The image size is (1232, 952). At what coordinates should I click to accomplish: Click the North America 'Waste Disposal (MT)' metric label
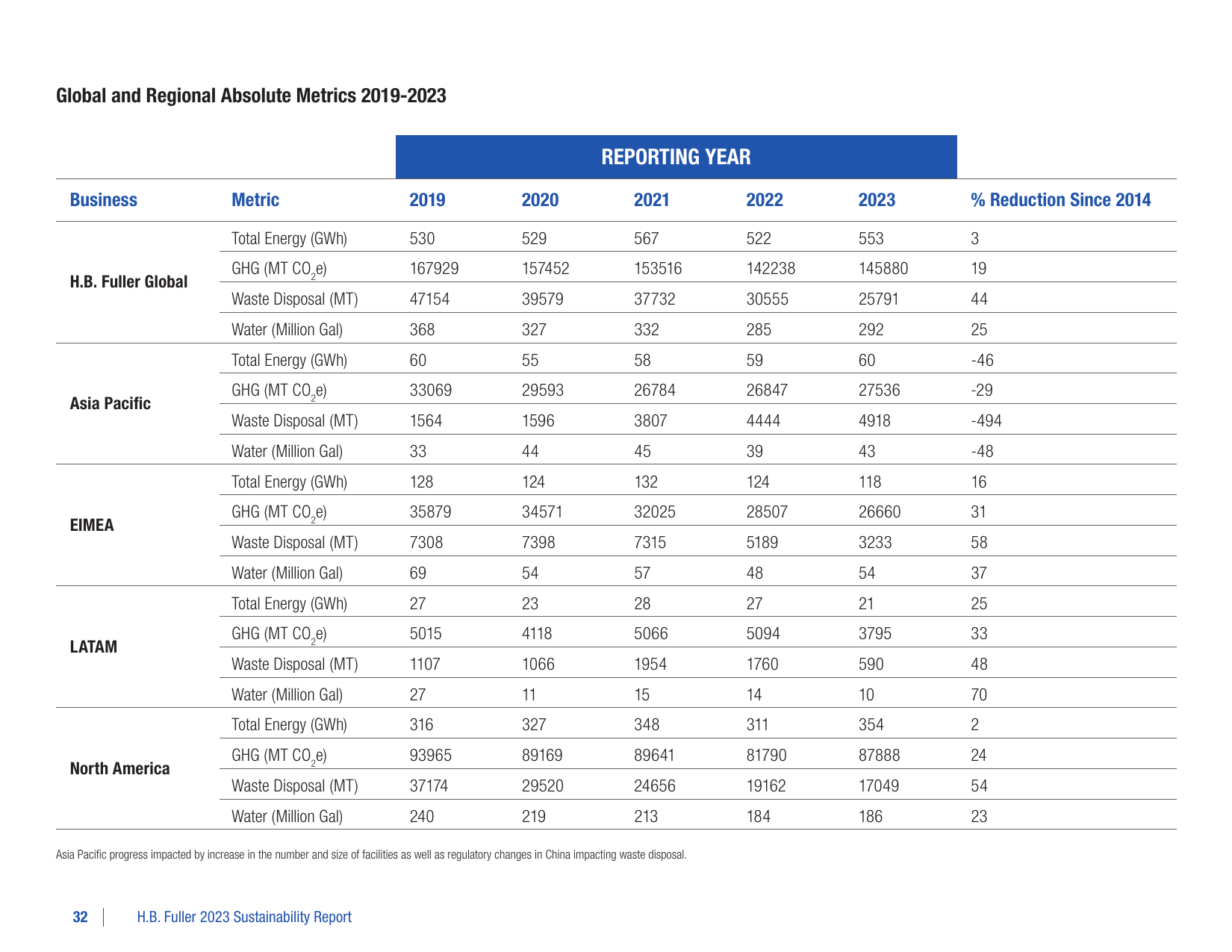(295, 786)
